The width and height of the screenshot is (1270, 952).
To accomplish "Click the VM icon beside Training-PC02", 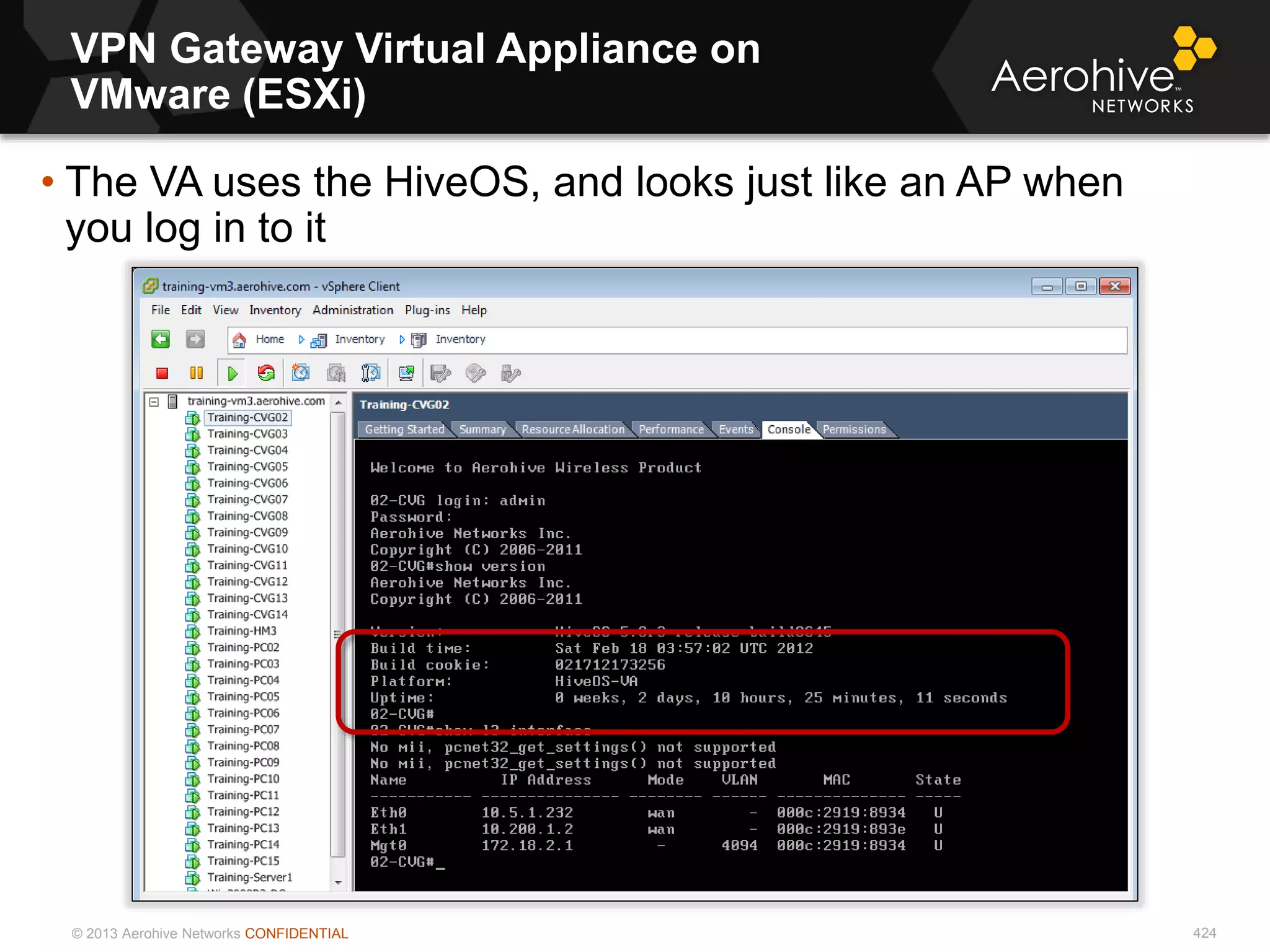I will [x=193, y=648].
